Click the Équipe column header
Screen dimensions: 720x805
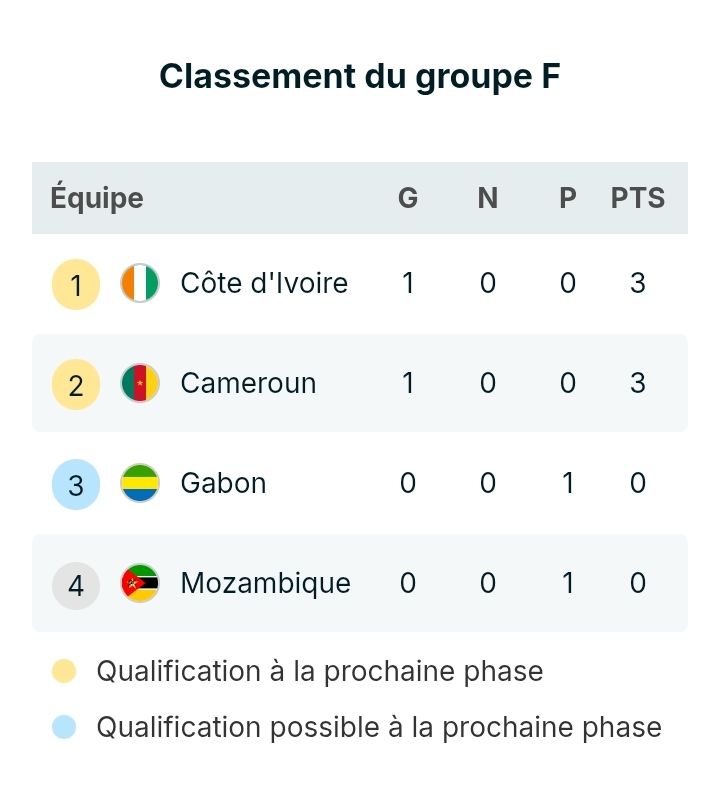coord(97,198)
